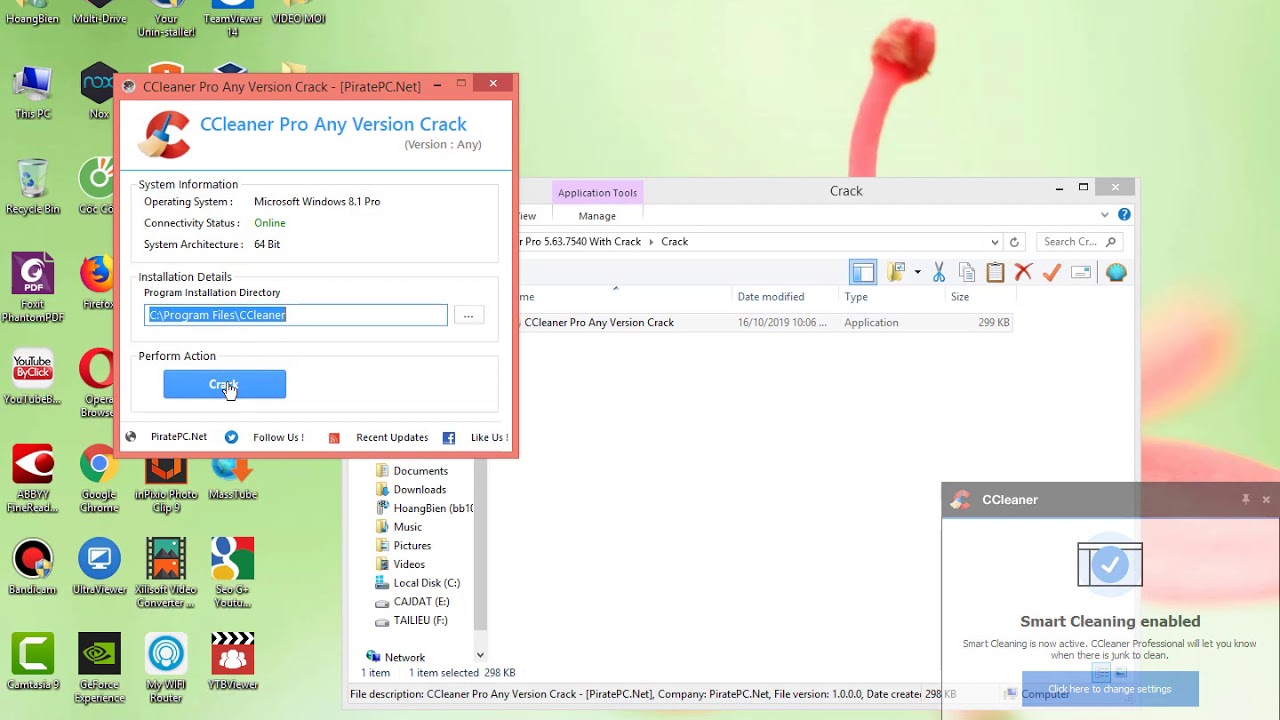Click the Copy icon in Explorer toolbar
This screenshot has width=1280, height=720.
point(967,272)
